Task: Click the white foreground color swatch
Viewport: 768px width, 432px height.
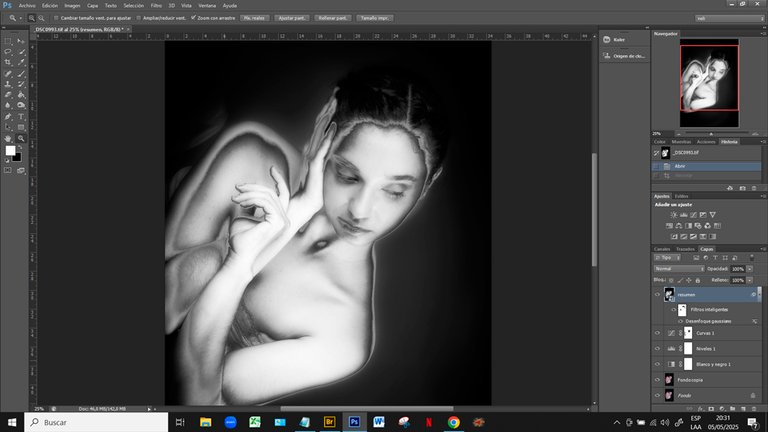Action: (x=10, y=150)
